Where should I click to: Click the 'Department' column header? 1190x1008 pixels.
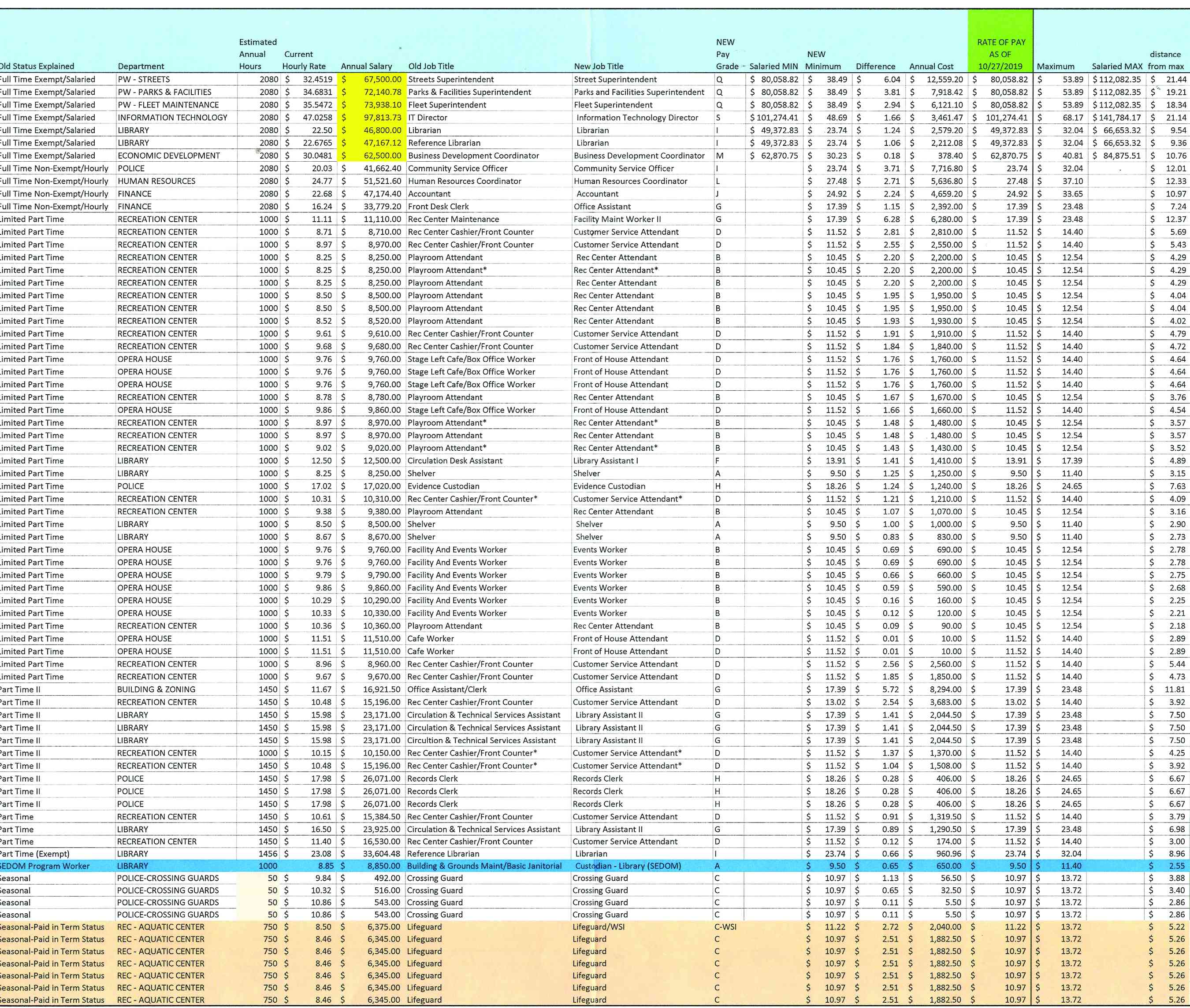tap(141, 66)
